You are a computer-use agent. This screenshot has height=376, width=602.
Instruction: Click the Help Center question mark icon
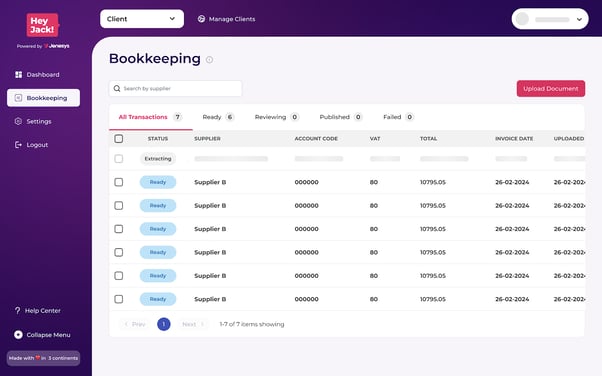(17, 310)
